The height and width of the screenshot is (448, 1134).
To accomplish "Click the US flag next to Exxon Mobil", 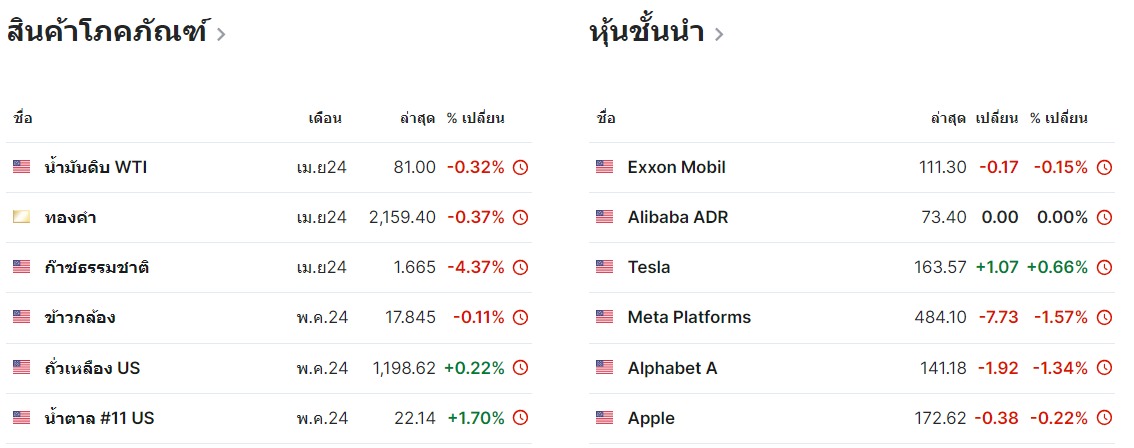I will 605,167.
